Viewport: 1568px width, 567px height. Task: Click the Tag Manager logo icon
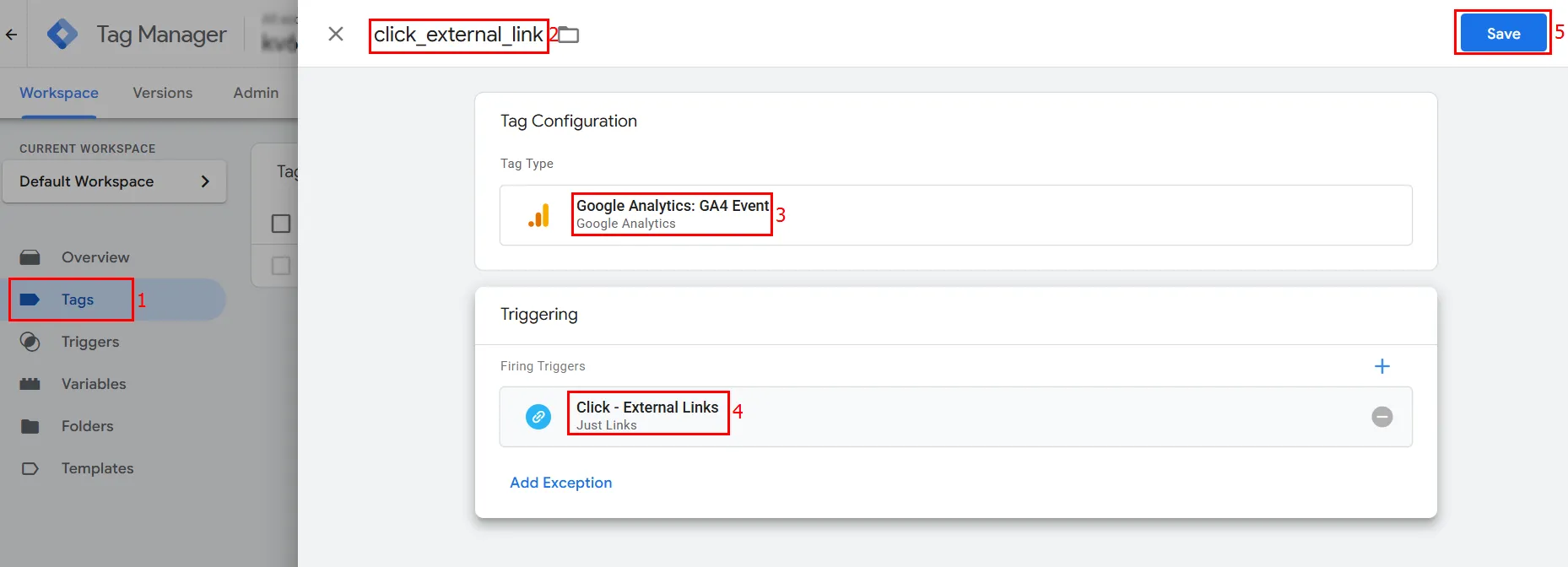coord(62,35)
